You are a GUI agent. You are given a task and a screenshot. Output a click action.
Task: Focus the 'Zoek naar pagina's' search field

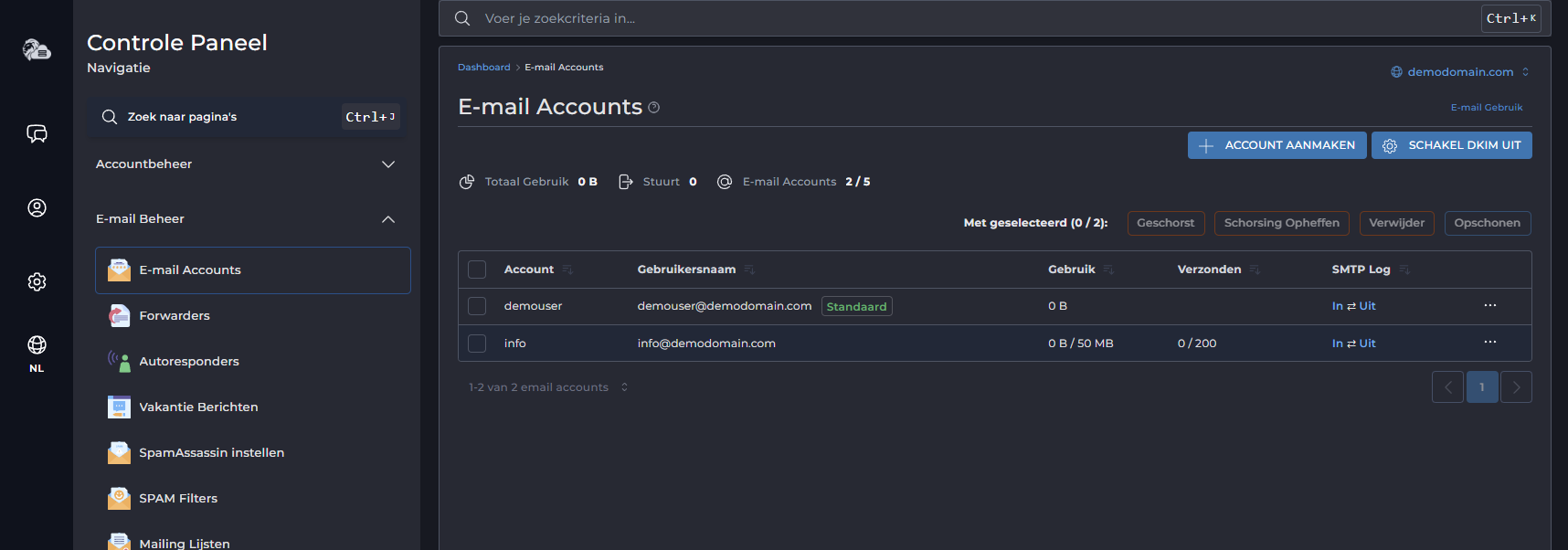248,117
